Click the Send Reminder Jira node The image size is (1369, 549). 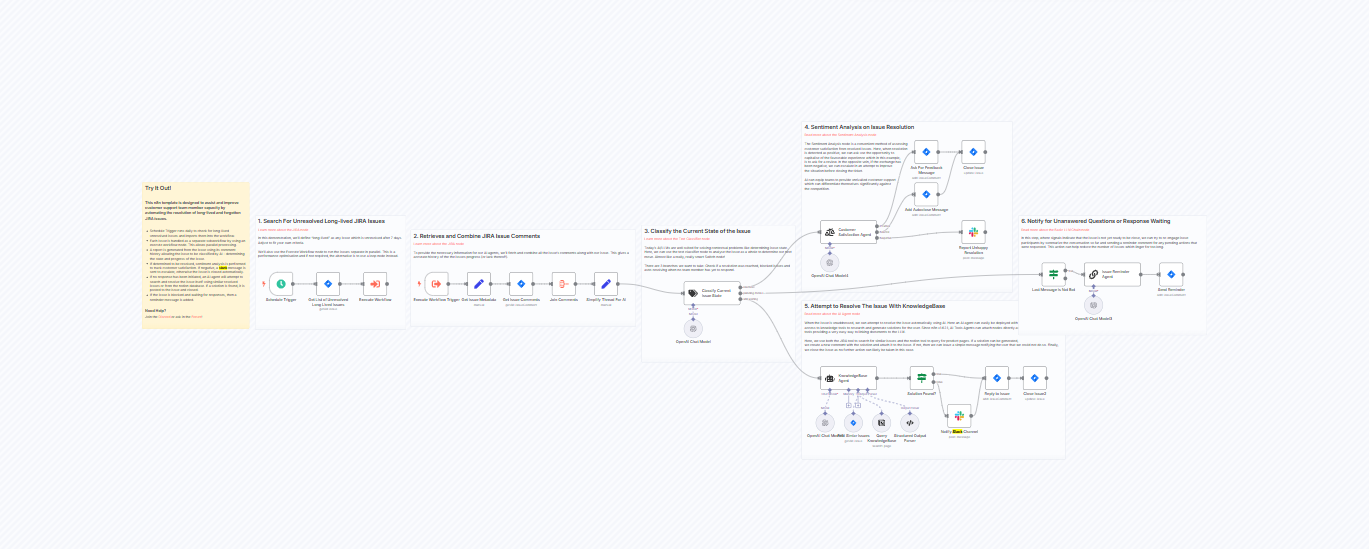point(1171,274)
